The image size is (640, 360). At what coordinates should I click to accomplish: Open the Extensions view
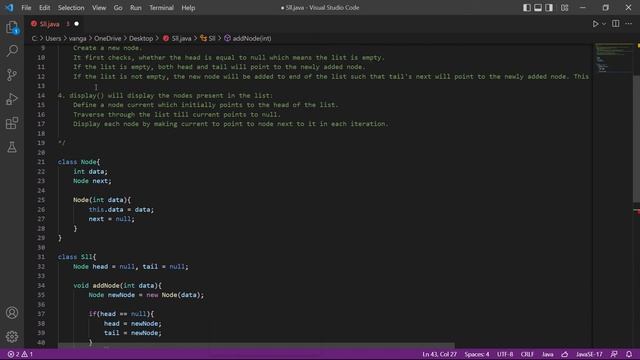pos(12,123)
